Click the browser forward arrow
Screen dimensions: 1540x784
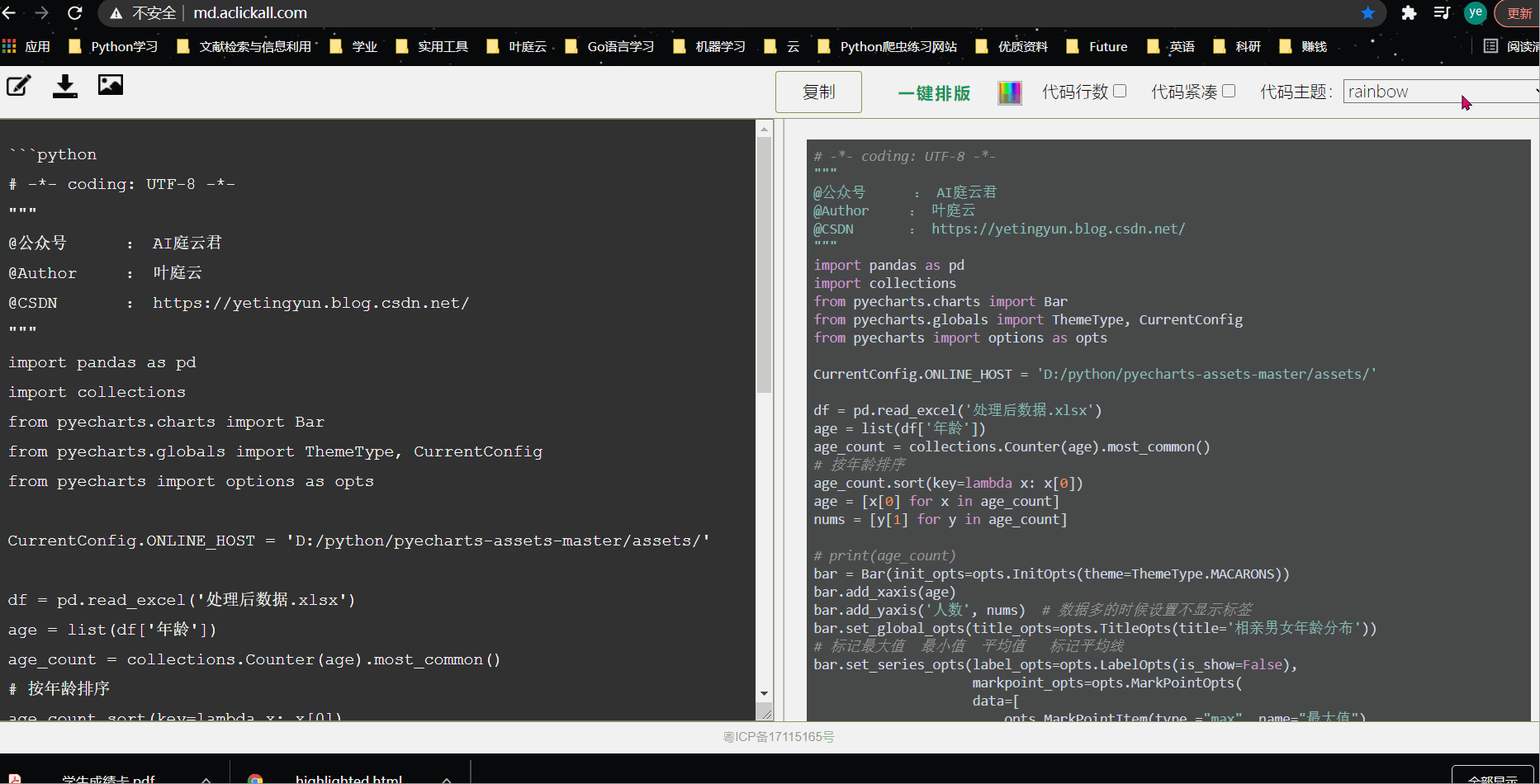click(x=41, y=13)
